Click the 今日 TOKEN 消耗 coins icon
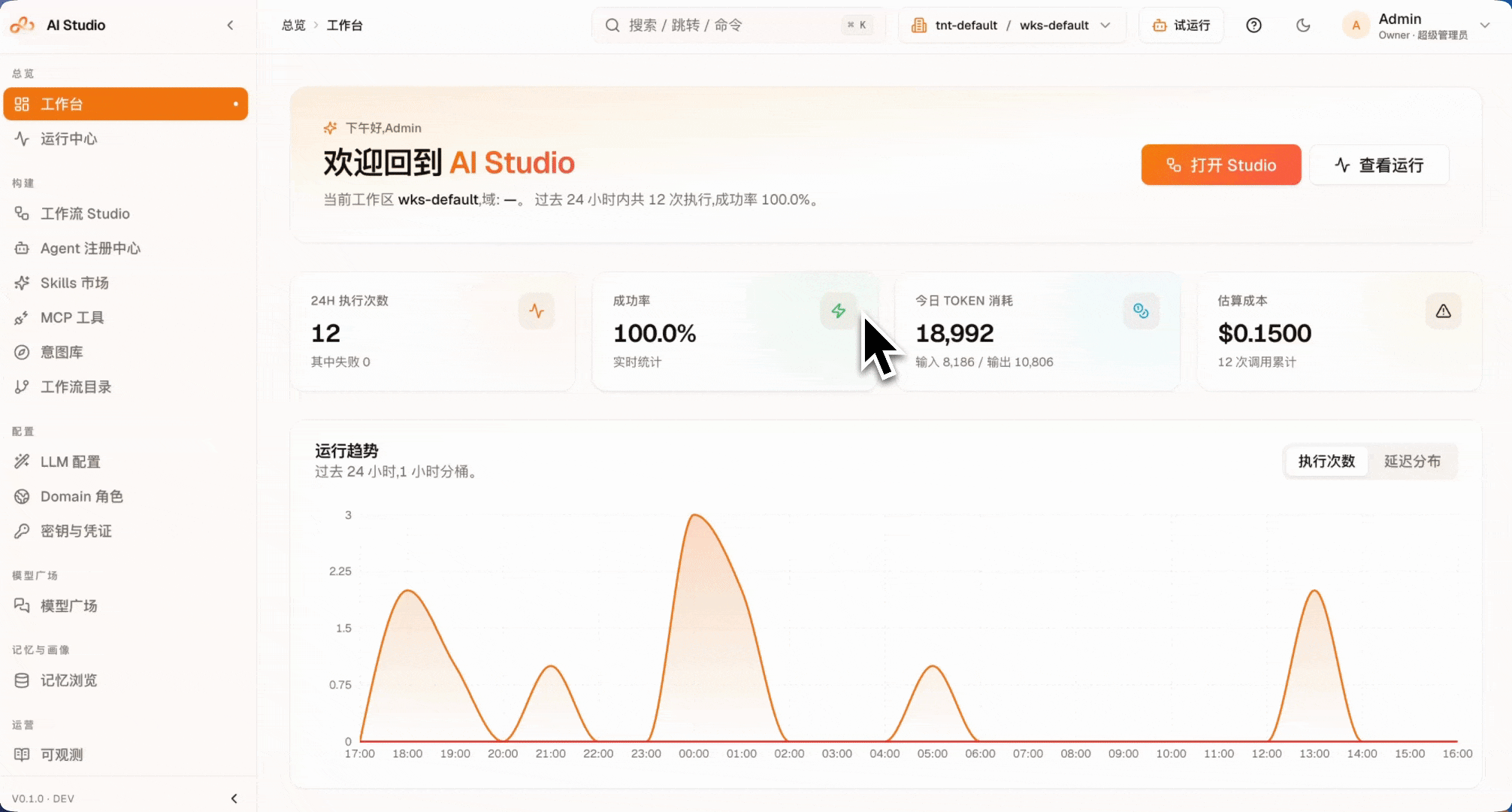1512x812 pixels. [x=1142, y=311]
